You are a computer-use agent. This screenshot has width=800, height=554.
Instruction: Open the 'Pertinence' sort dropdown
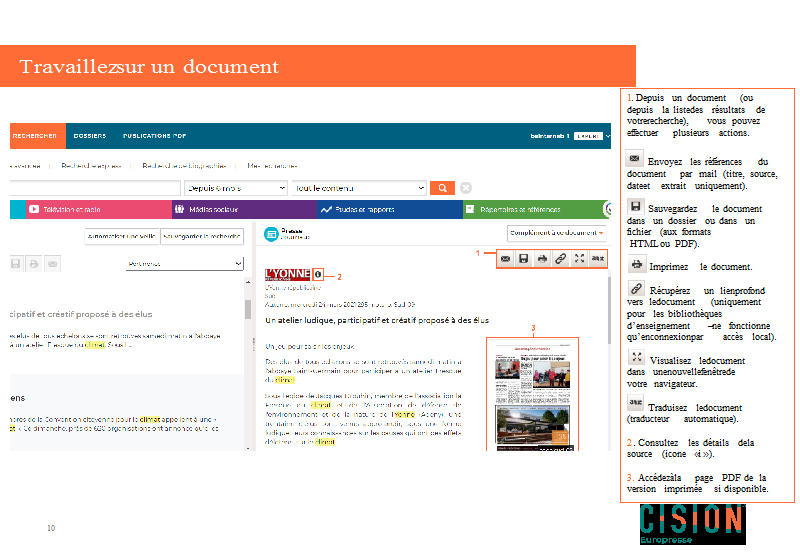coord(185,263)
